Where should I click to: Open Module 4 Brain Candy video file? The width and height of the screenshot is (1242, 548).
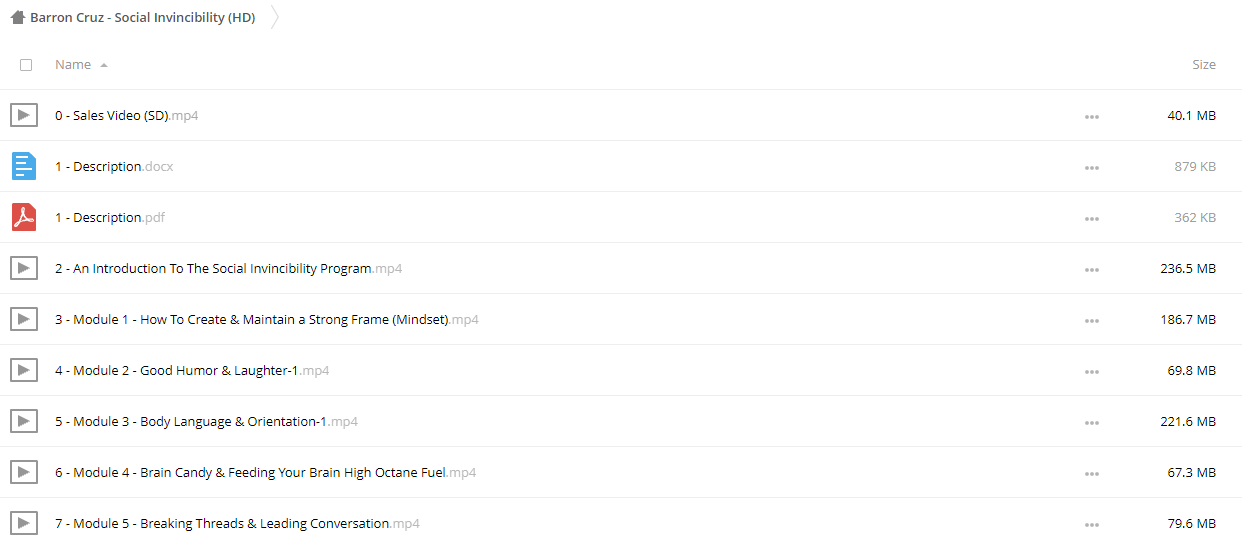(x=265, y=472)
